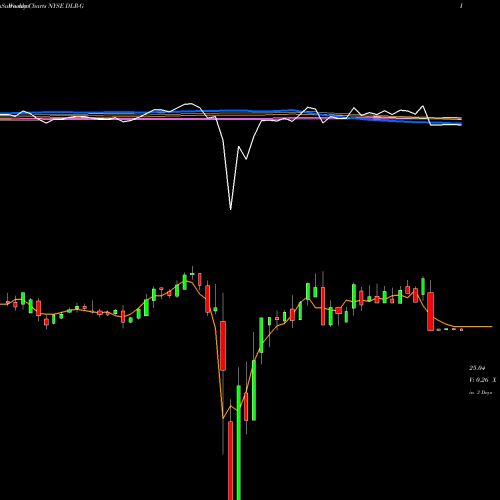Click the lowest point of the white indicator line
This screenshot has height=500, width=500.
[231, 209]
